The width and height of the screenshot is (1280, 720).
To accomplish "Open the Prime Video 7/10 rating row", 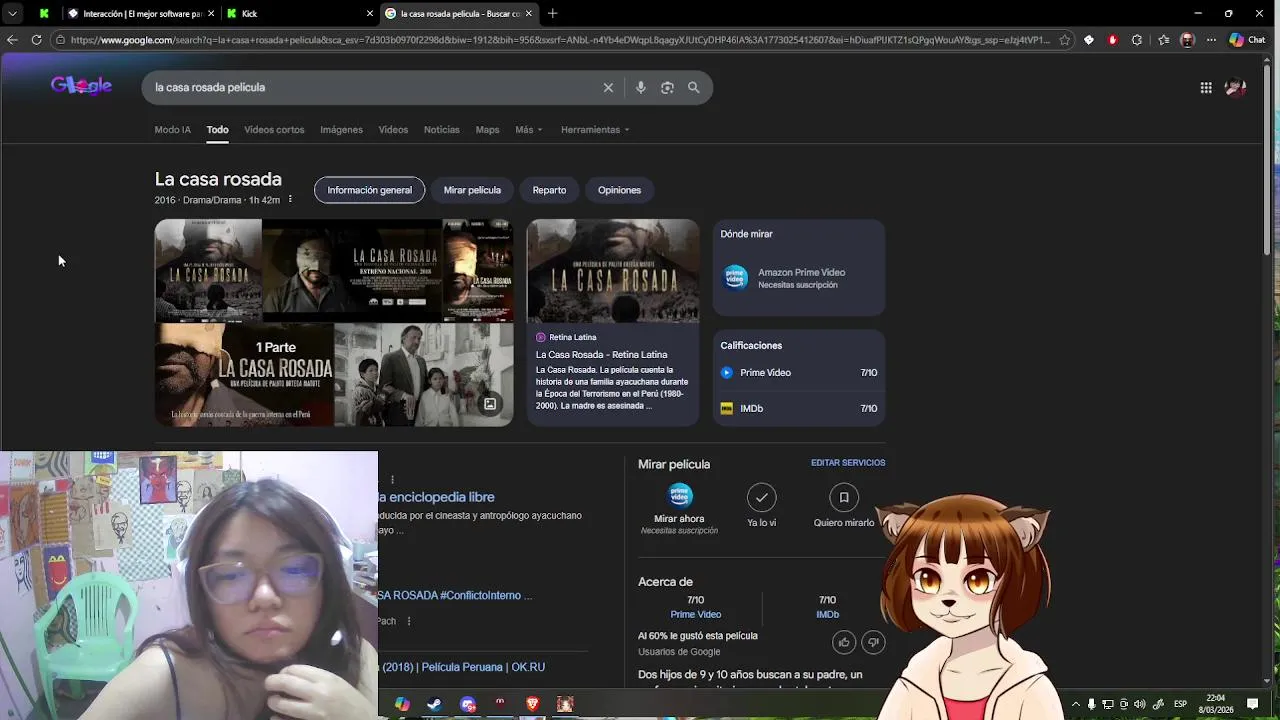I will [799, 372].
